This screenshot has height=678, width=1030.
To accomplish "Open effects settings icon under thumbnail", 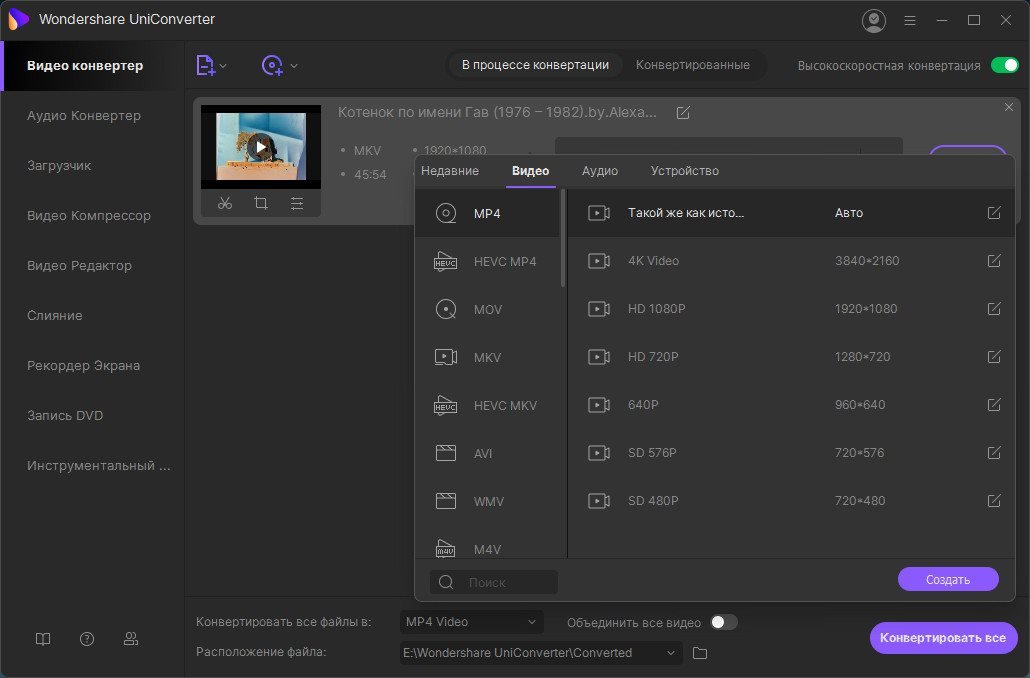I will [297, 203].
